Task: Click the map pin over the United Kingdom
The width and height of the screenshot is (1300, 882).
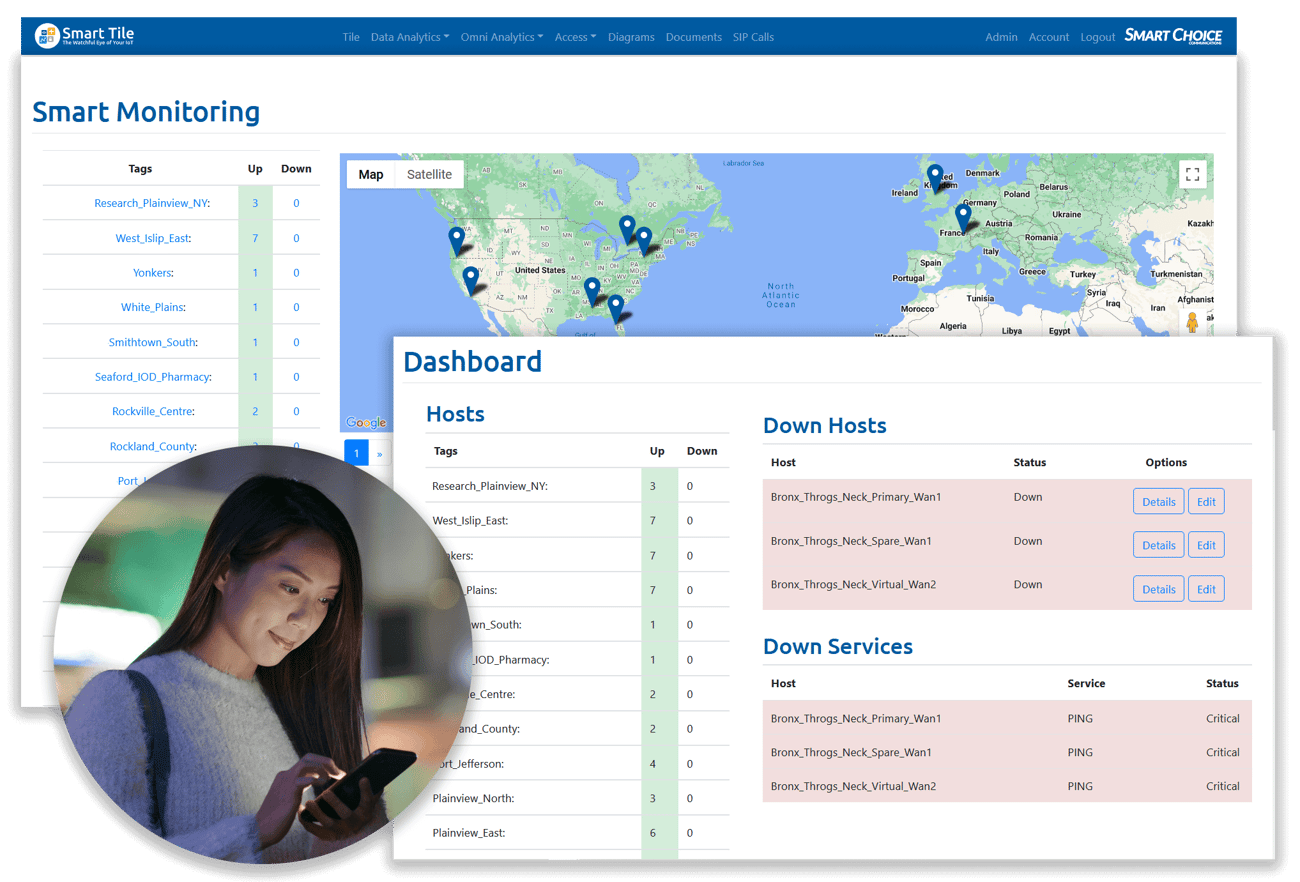Action: [935, 177]
